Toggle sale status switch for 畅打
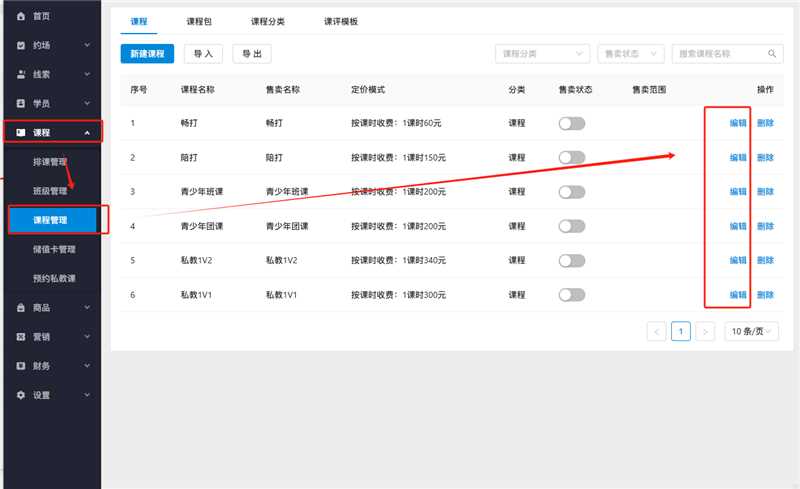Viewport: 800px width, 489px height. click(571, 124)
